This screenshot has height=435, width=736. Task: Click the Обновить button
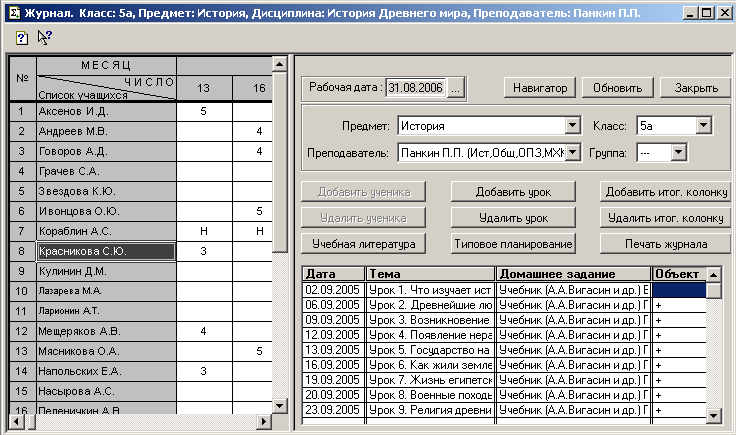point(617,88)
